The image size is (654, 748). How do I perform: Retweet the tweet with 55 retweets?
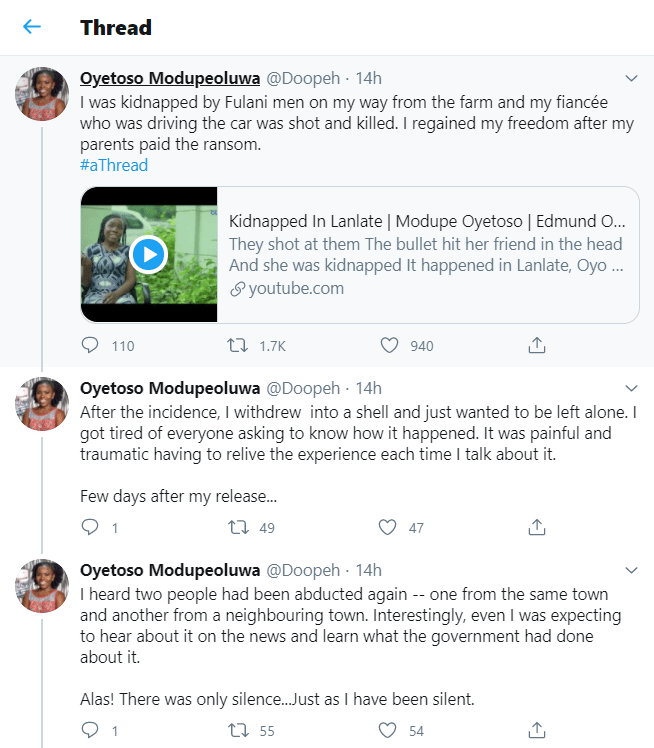(x=239, y=731)
